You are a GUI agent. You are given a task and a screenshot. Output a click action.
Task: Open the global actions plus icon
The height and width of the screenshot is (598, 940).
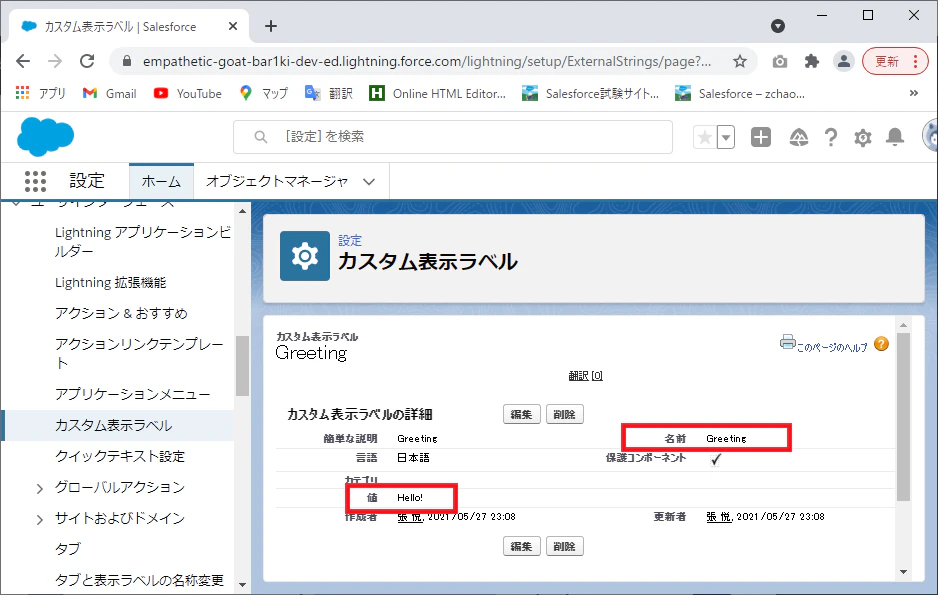click(760, 137)
